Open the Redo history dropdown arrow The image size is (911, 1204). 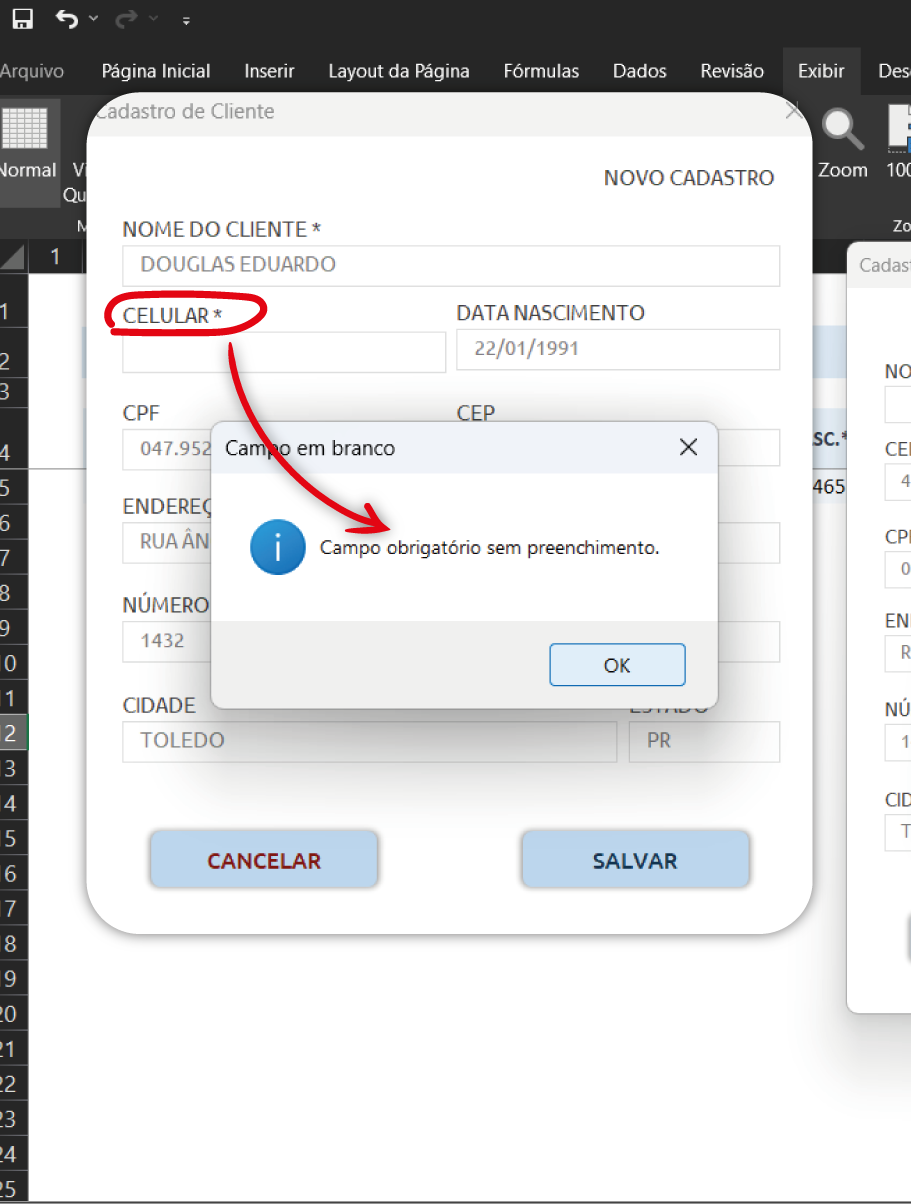(153, 19)
